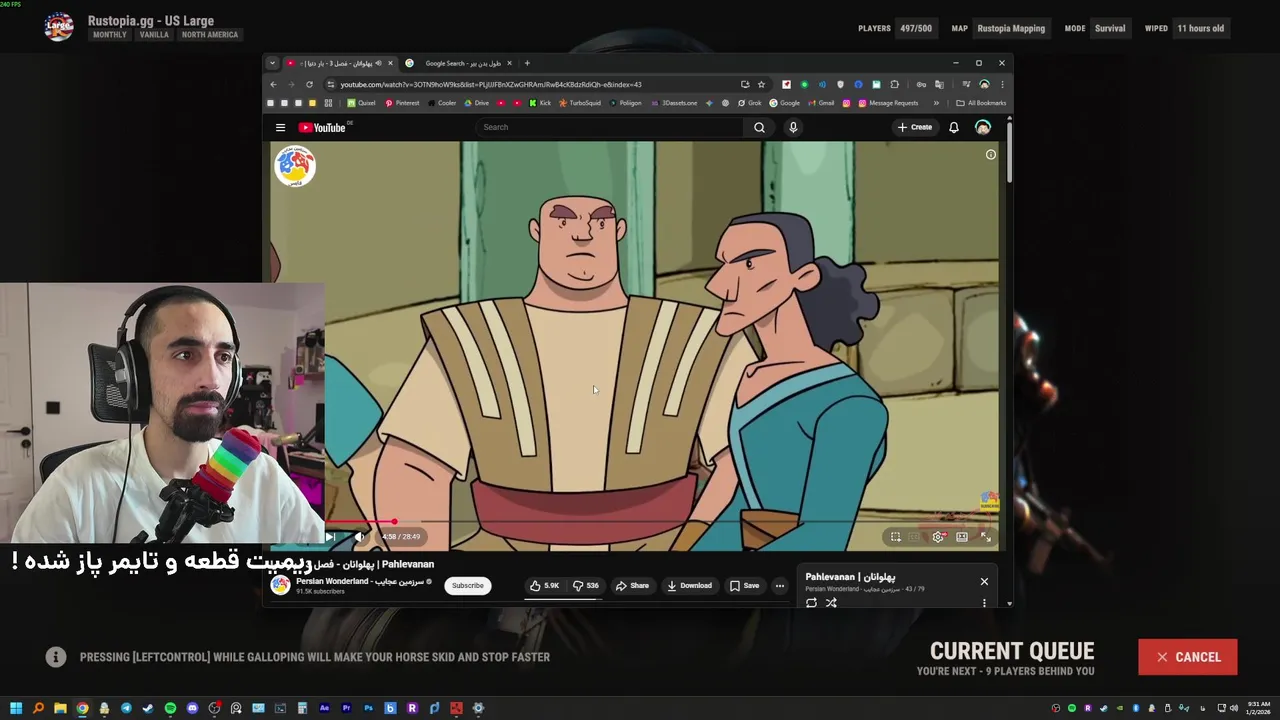Open the TurboSquid bookmark
The width and height of the screenshot is (1280, 720).
(580, 103)
